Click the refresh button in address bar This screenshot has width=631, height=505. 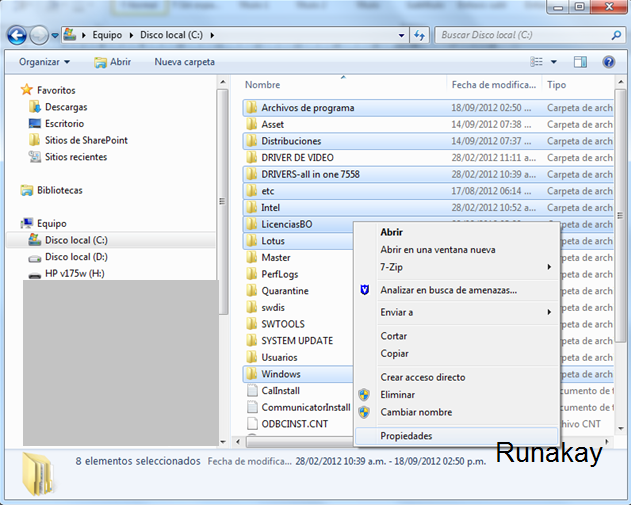419,35
